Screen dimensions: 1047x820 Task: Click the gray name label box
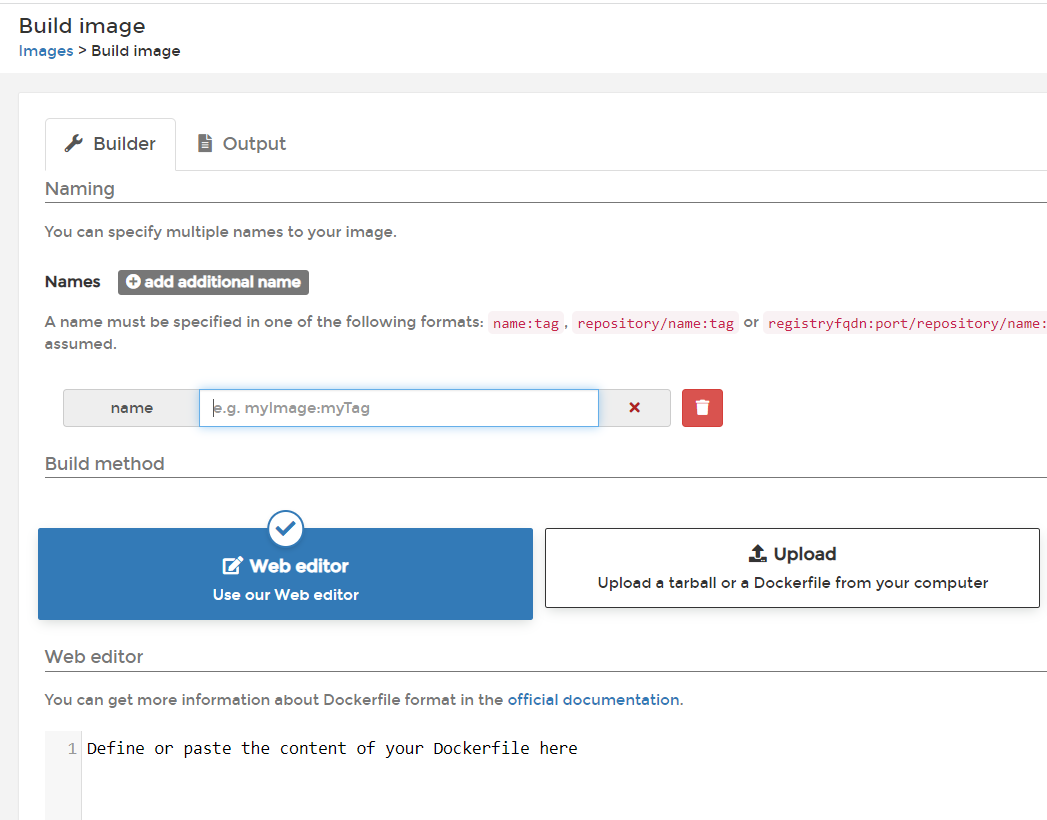(x=131, y=408)
